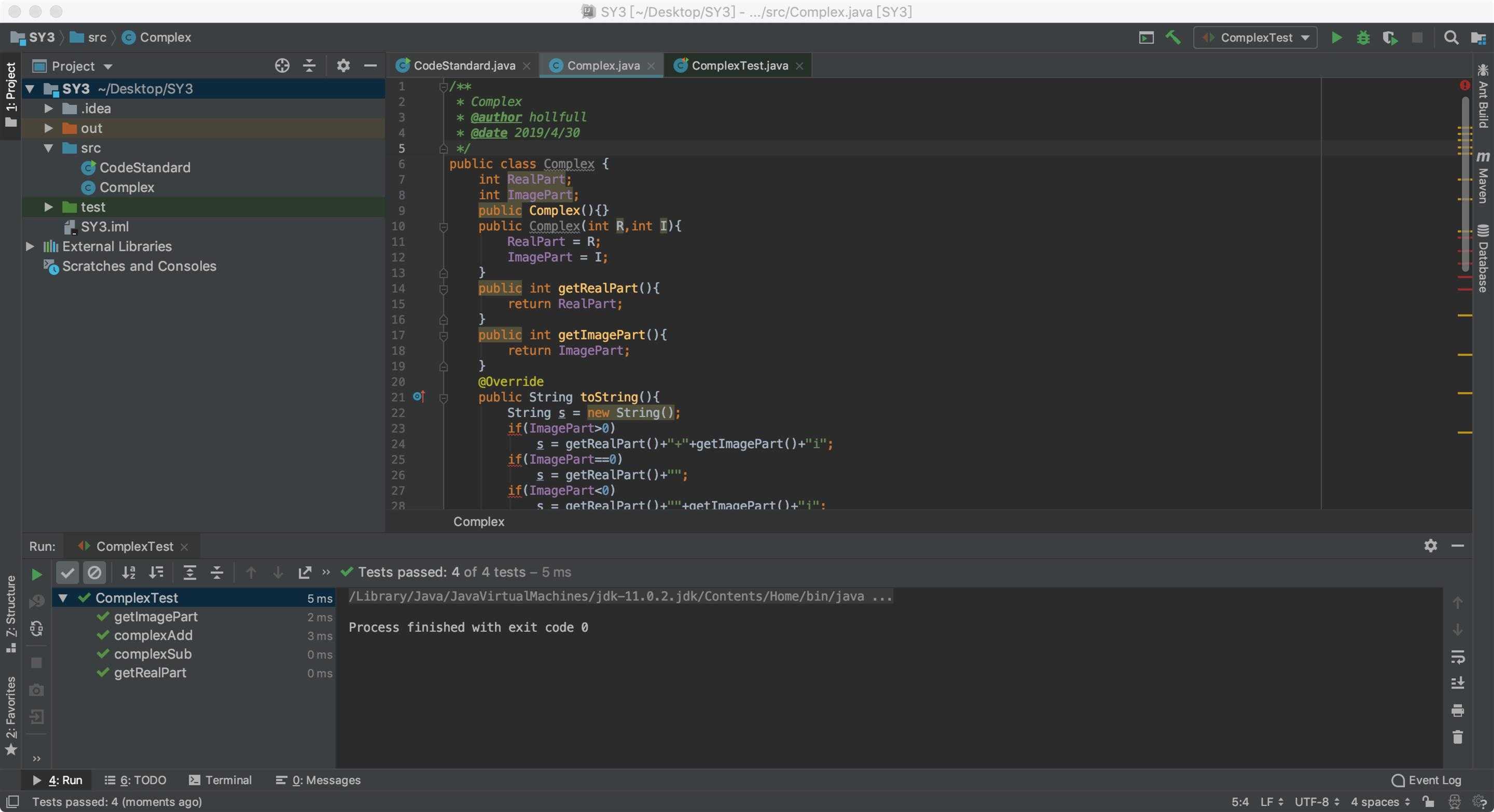
Task: Collapse the src folder
Action: (49, 148)
